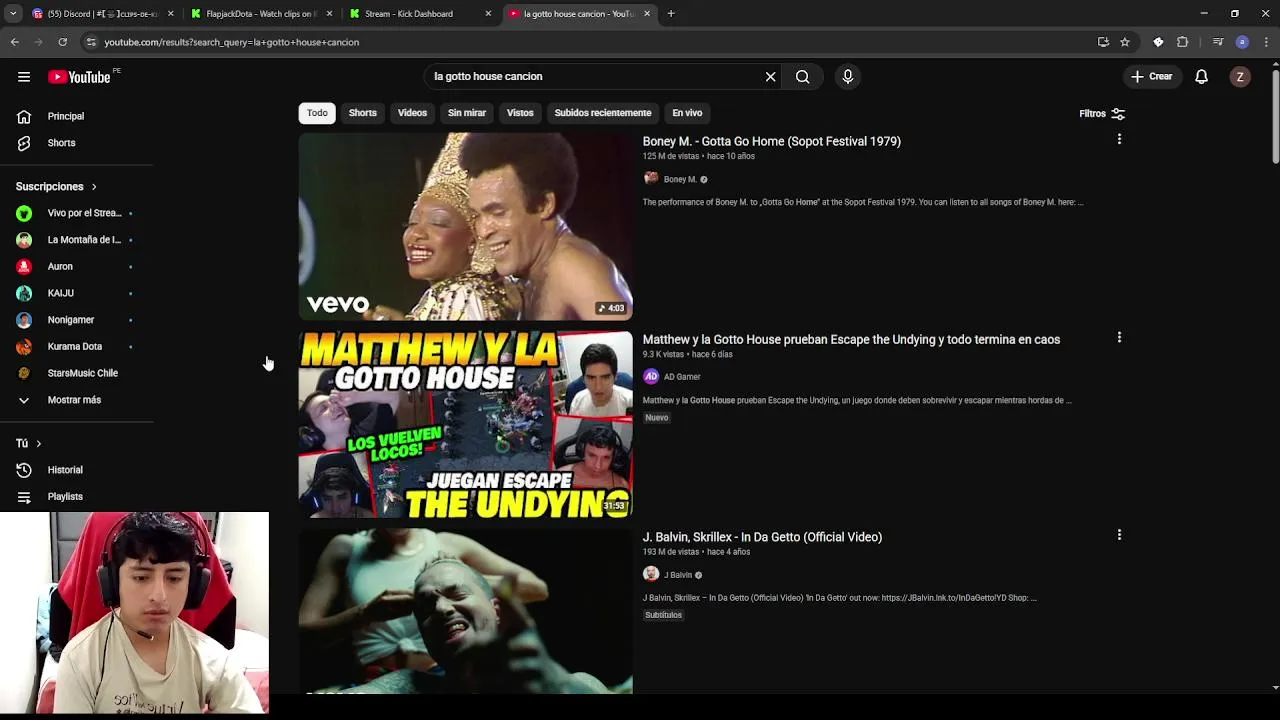
Task: Open the notifications bell
Action: 1202,77
